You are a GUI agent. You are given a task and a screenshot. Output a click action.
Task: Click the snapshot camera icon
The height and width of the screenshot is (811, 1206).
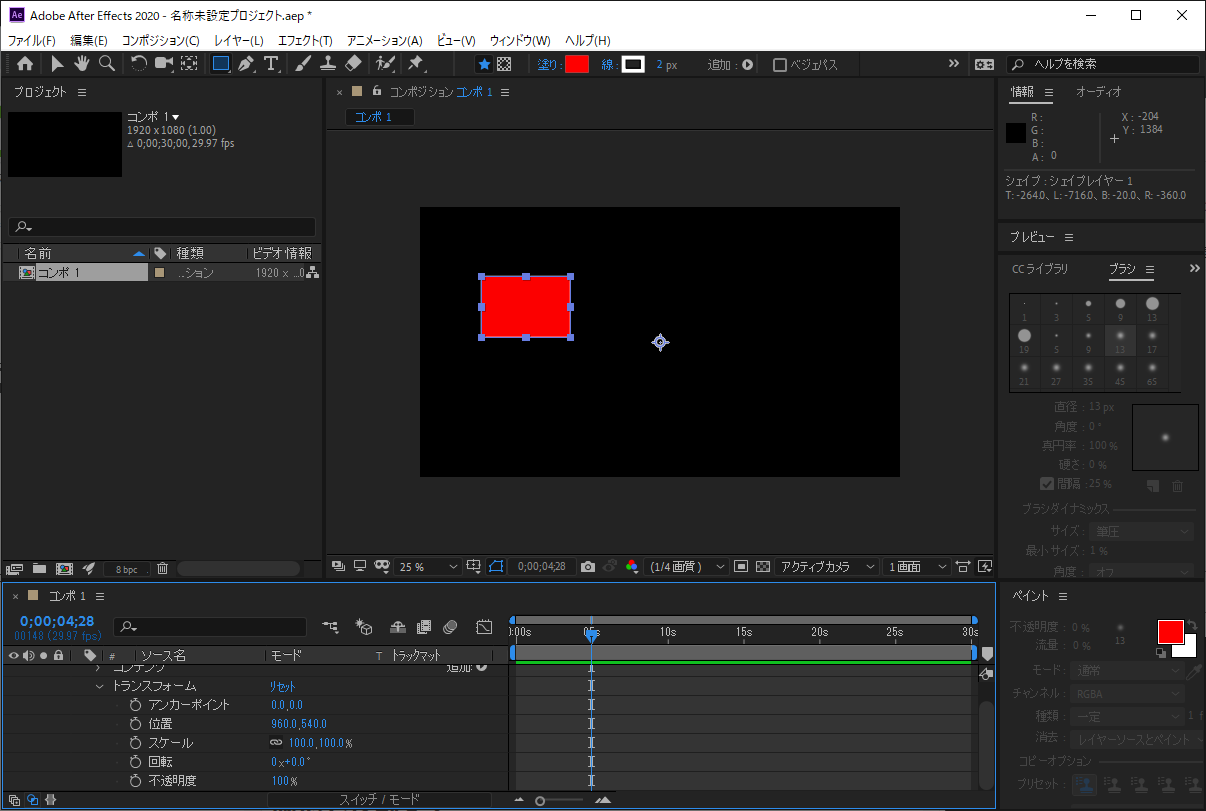588,567
